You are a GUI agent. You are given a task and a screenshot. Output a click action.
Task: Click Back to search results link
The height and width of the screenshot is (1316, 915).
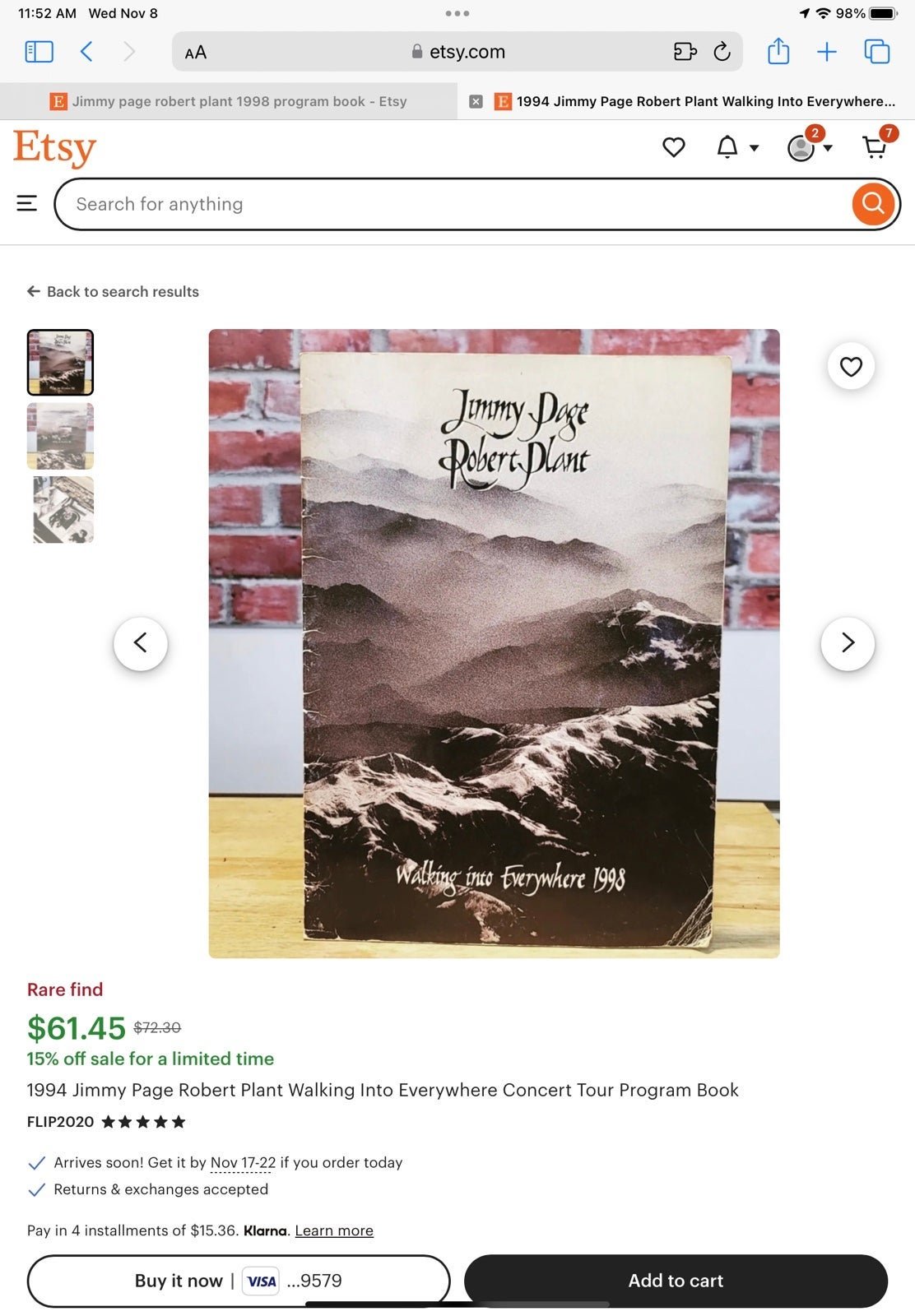click(x=113, y=291)
